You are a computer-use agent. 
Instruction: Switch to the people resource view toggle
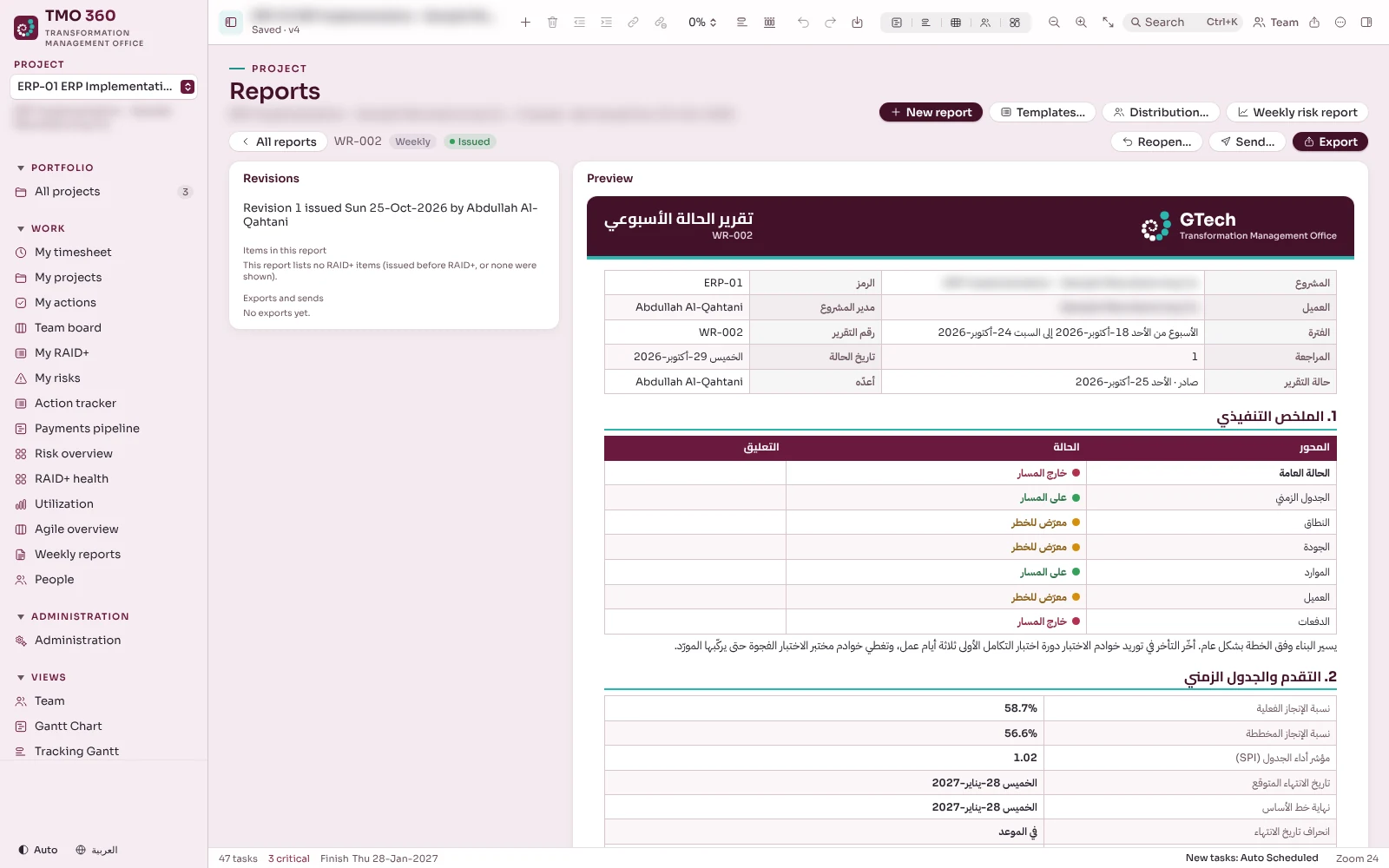(x=985, y=23)
